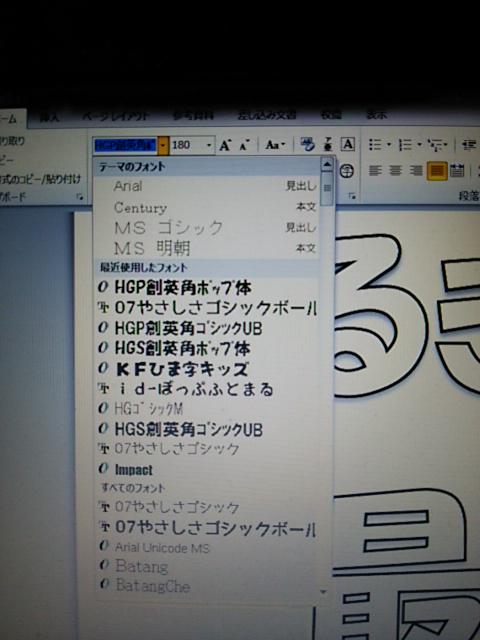The width and height of the screenshot is (480, 640).
Task: Open the font group dialog launcher
Action: point(352,196)
